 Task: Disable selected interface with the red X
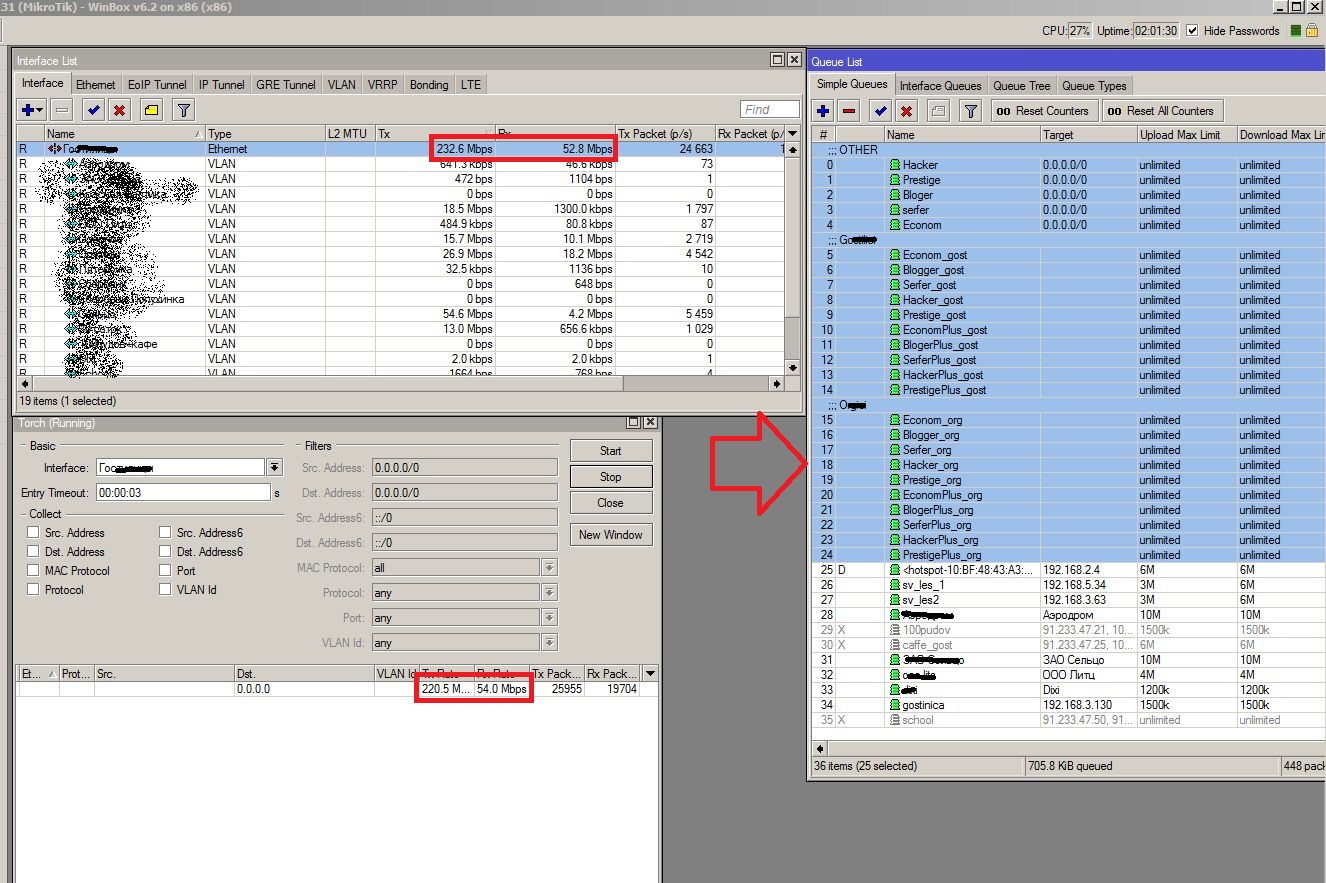119,110
